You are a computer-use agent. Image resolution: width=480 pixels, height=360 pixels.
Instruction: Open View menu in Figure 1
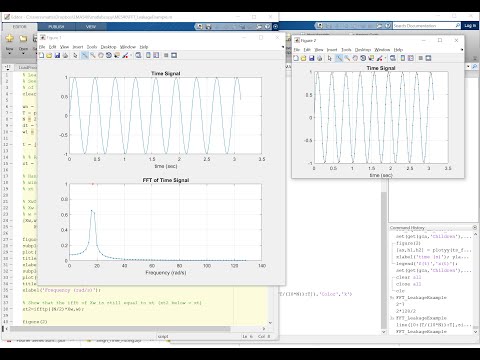[x=64, y=47]
